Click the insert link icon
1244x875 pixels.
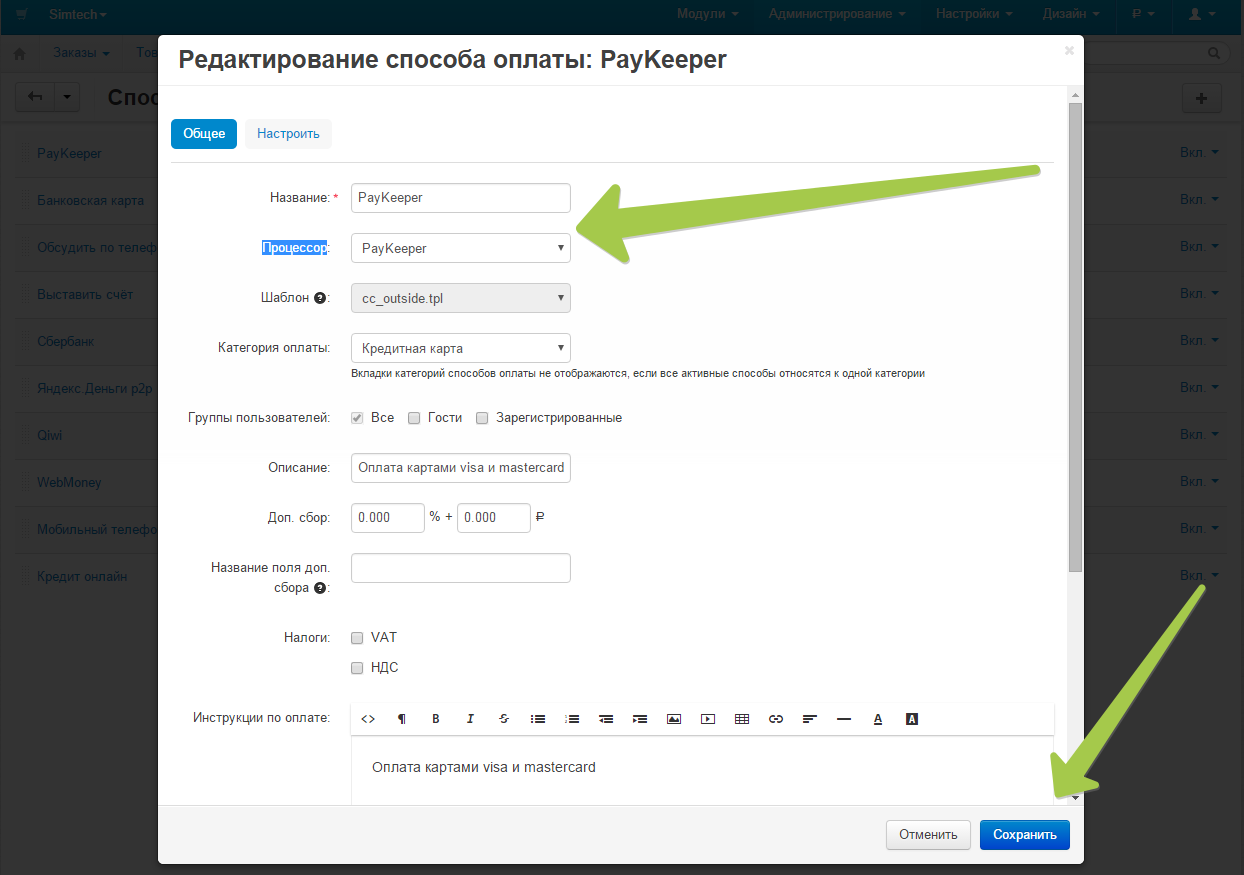point(776,719)
